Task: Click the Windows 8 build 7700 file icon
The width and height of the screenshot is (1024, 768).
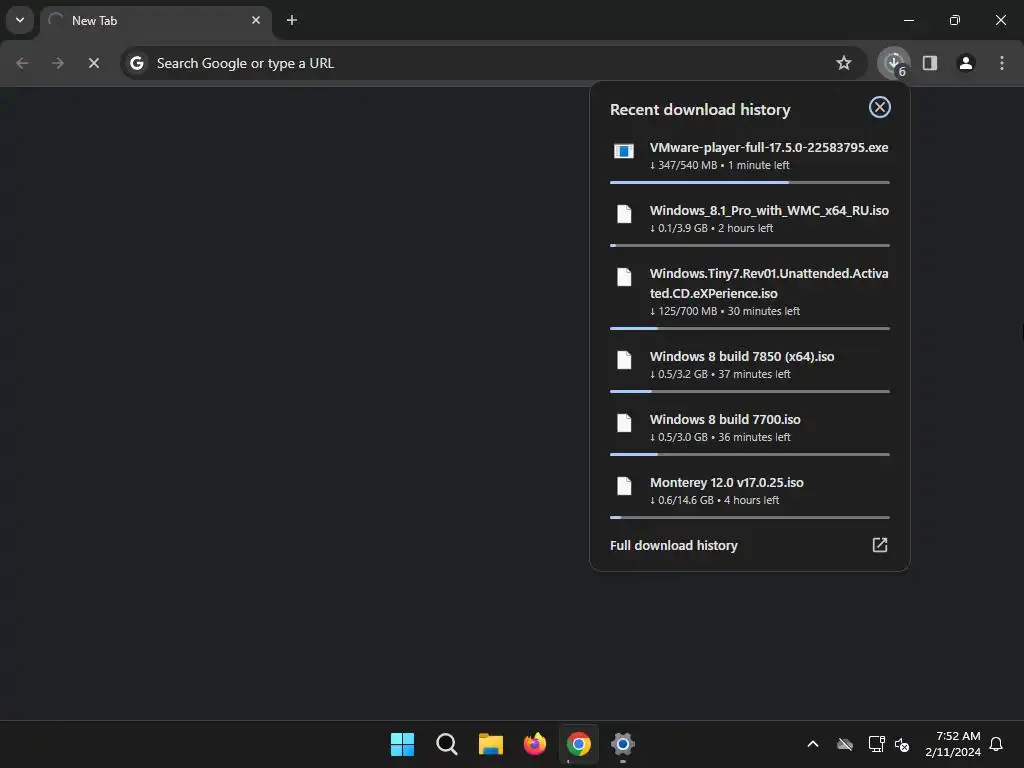Action: click(624, 423)
